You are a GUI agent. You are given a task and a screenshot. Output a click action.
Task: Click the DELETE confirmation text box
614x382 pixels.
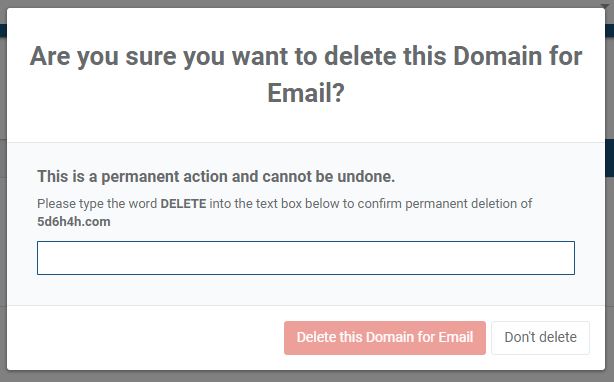[306, 258]
